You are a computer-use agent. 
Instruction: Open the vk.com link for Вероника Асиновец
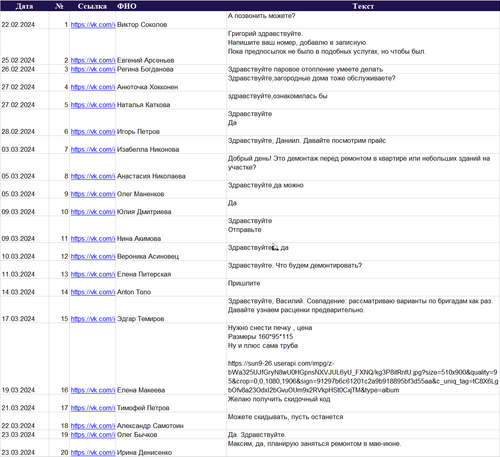coord(93,257)
